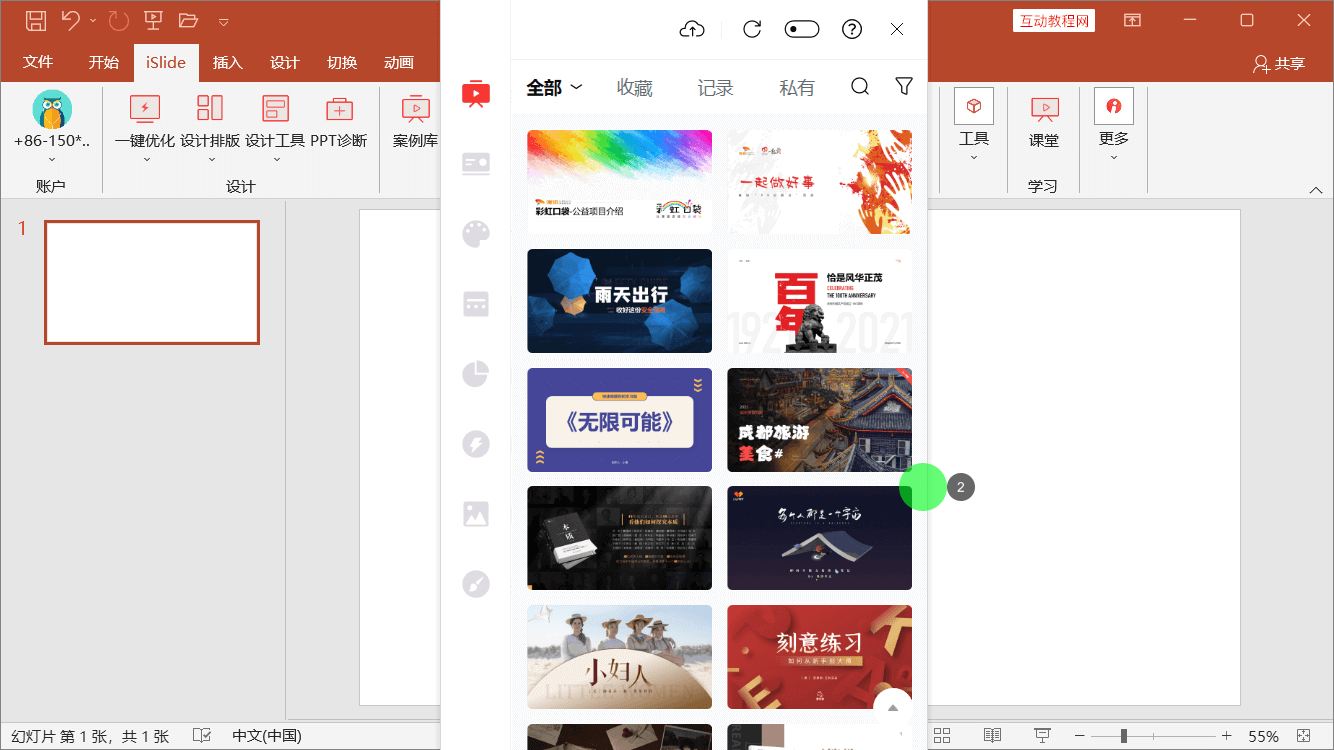Image resolution: width=1334 pixels, height=750 pixels.
Task: Switch to the 开始 ribbon tab
Action: 103,62
